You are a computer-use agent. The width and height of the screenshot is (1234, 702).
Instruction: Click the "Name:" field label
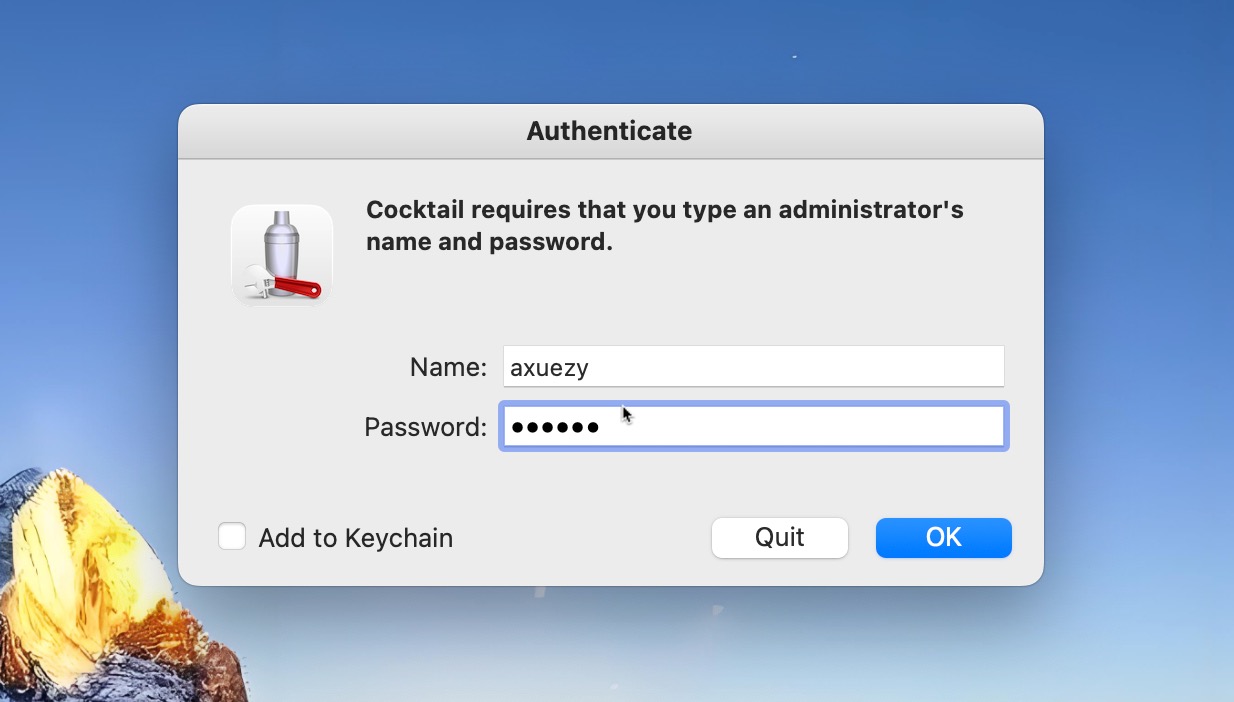448,367
